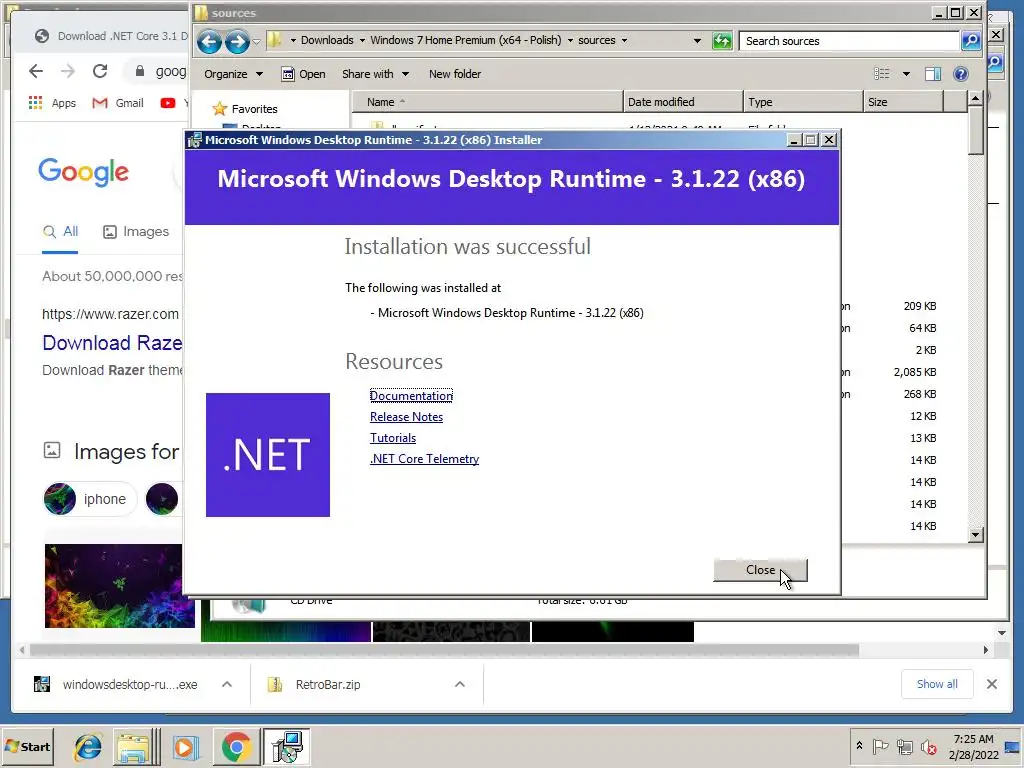Click Open in the Explorer toolbar
This screenshot has height=768, width=1024.
point(304,74)
